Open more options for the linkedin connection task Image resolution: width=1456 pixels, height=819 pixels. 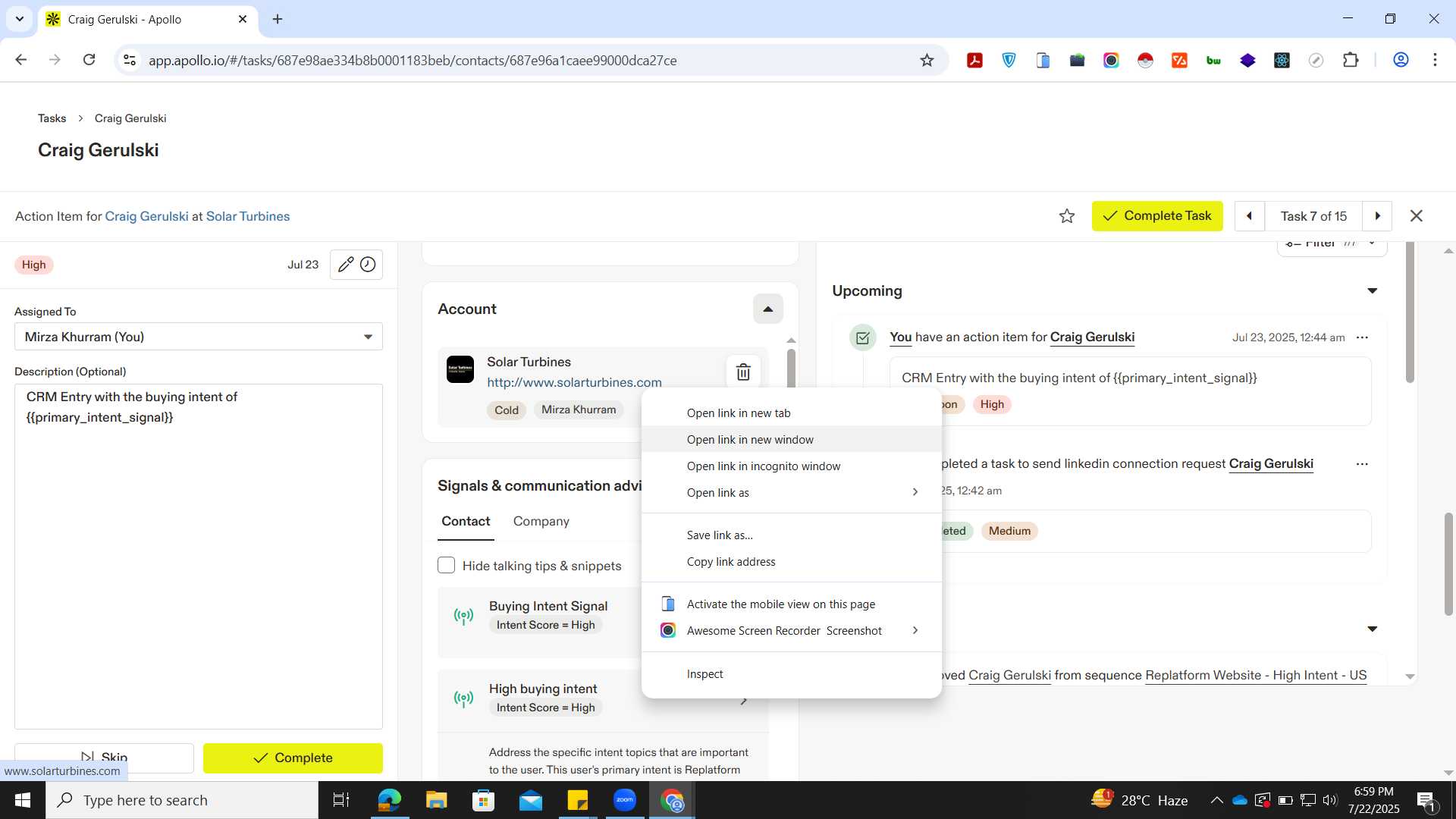click(1362, 464)
